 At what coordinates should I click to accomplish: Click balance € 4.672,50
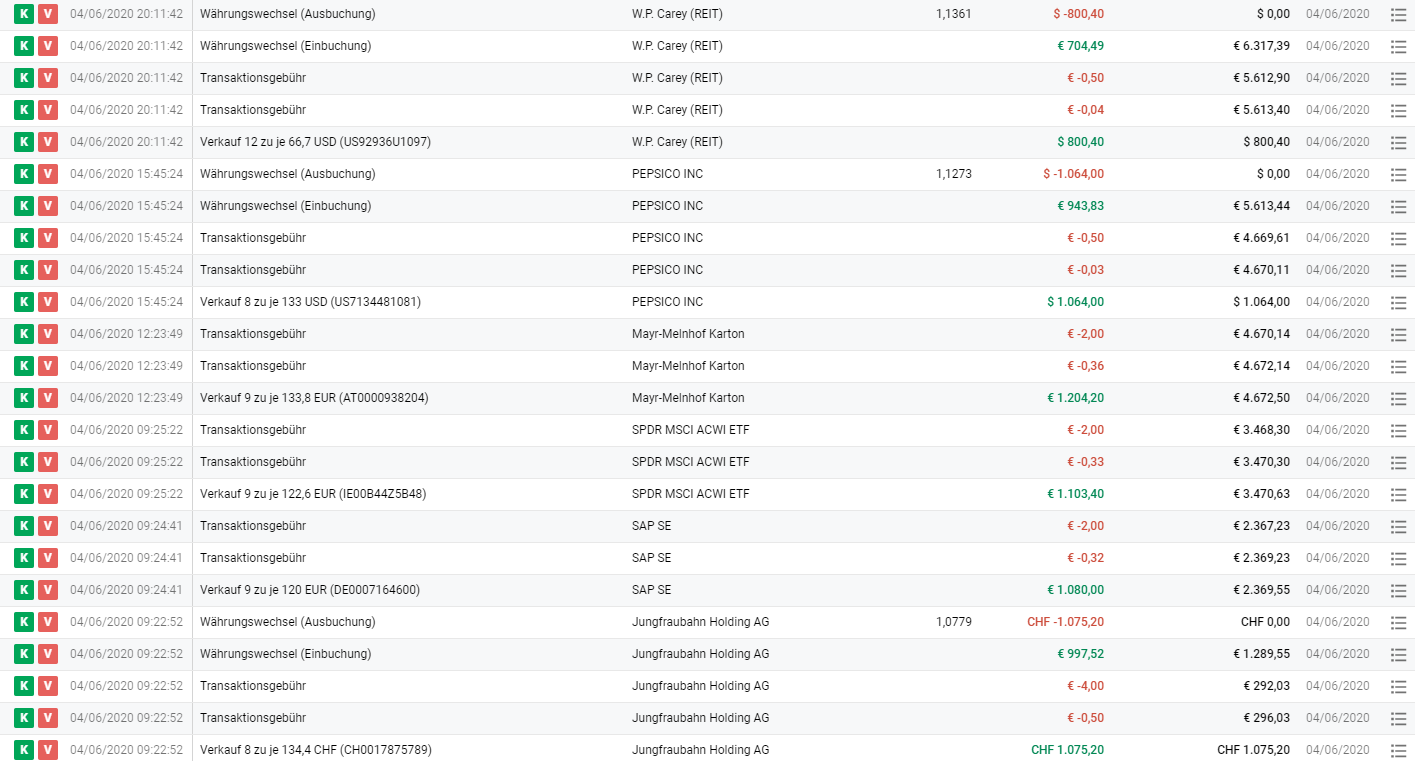(x=1261, y=398)
